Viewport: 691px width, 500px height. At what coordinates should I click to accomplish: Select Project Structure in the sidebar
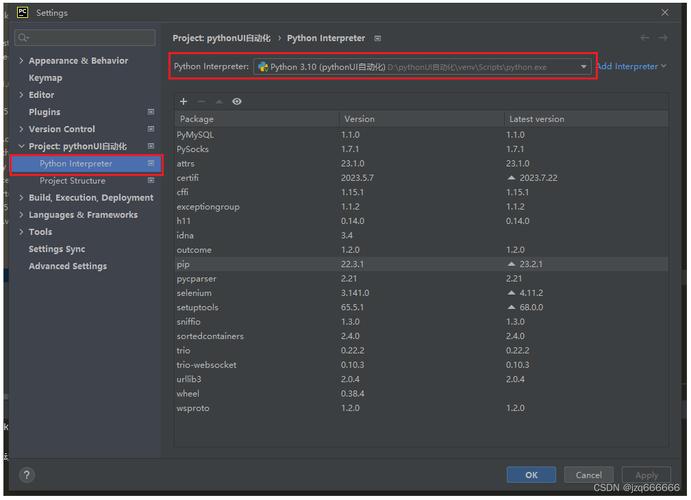click(72, 181)
